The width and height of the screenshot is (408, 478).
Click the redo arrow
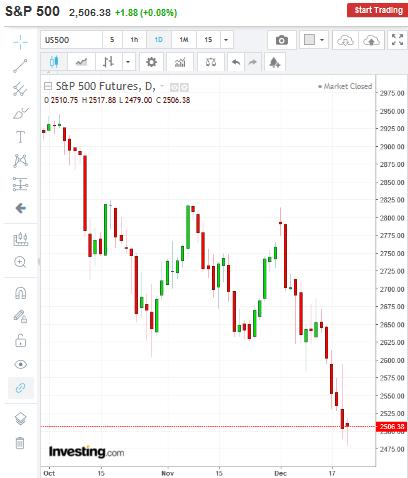tap(253, 62)
